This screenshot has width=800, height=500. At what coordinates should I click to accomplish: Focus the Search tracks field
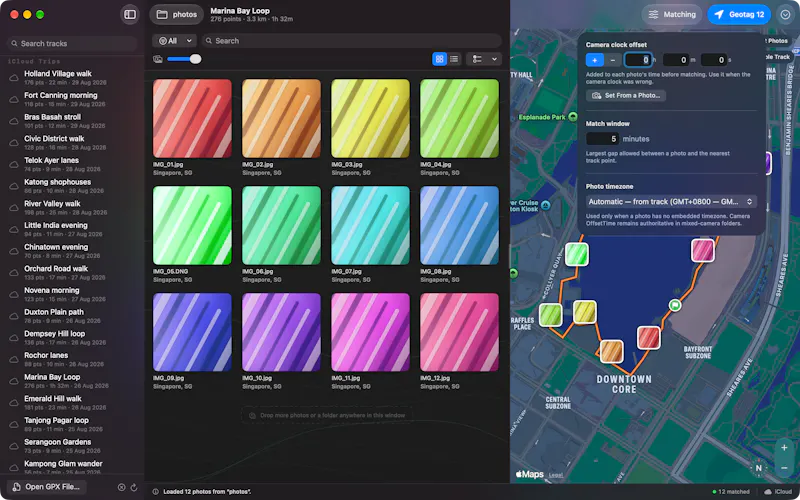point(72,43)
